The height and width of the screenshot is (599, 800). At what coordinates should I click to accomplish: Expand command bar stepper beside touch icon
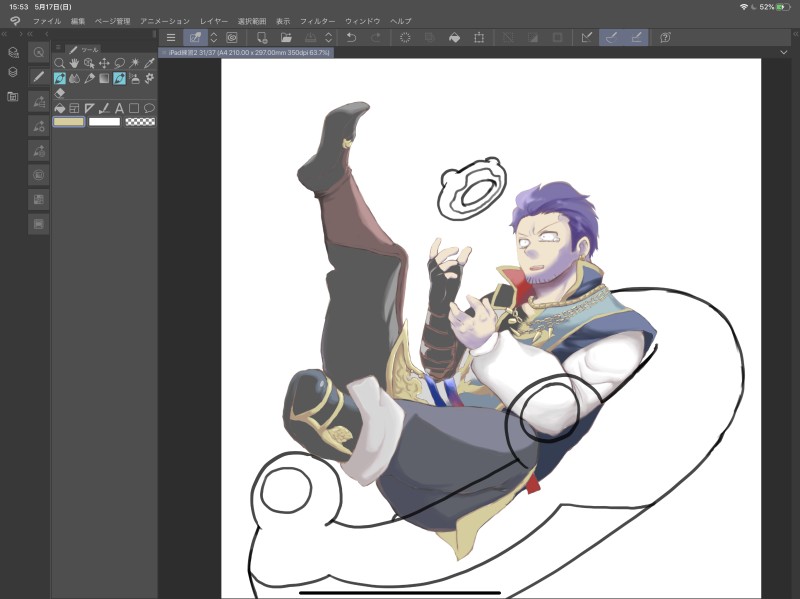pos(214,37)
